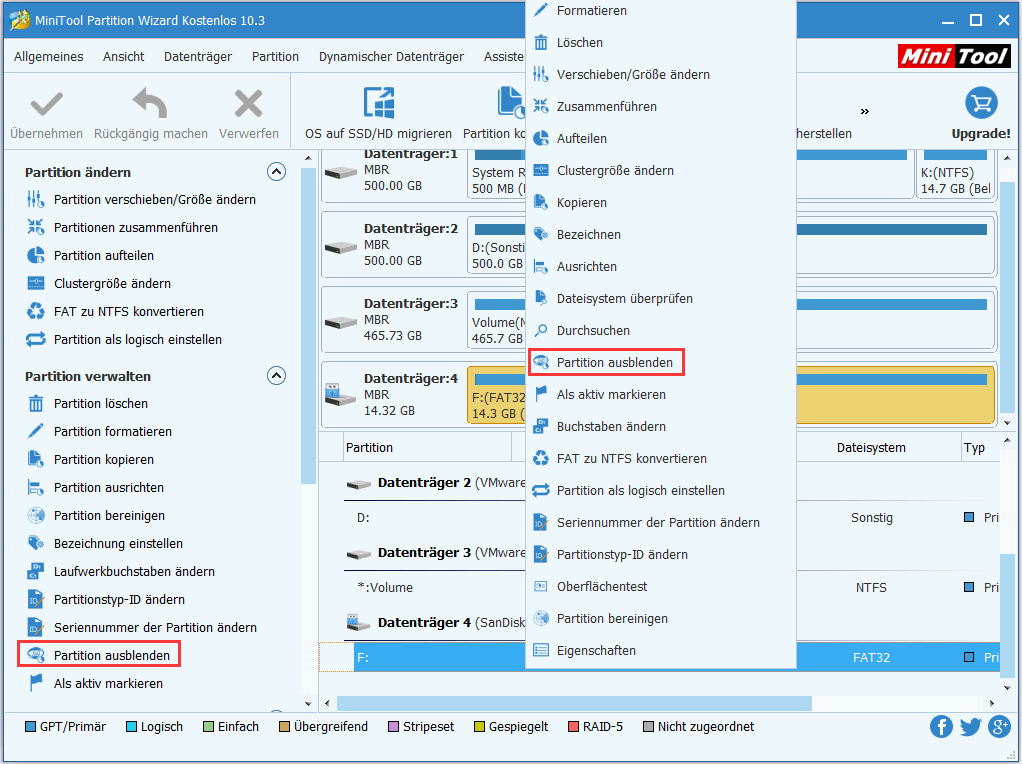Click the RAID-5 legend color swatch
This screenshot has height=764, width=1022.
(573, 726)
